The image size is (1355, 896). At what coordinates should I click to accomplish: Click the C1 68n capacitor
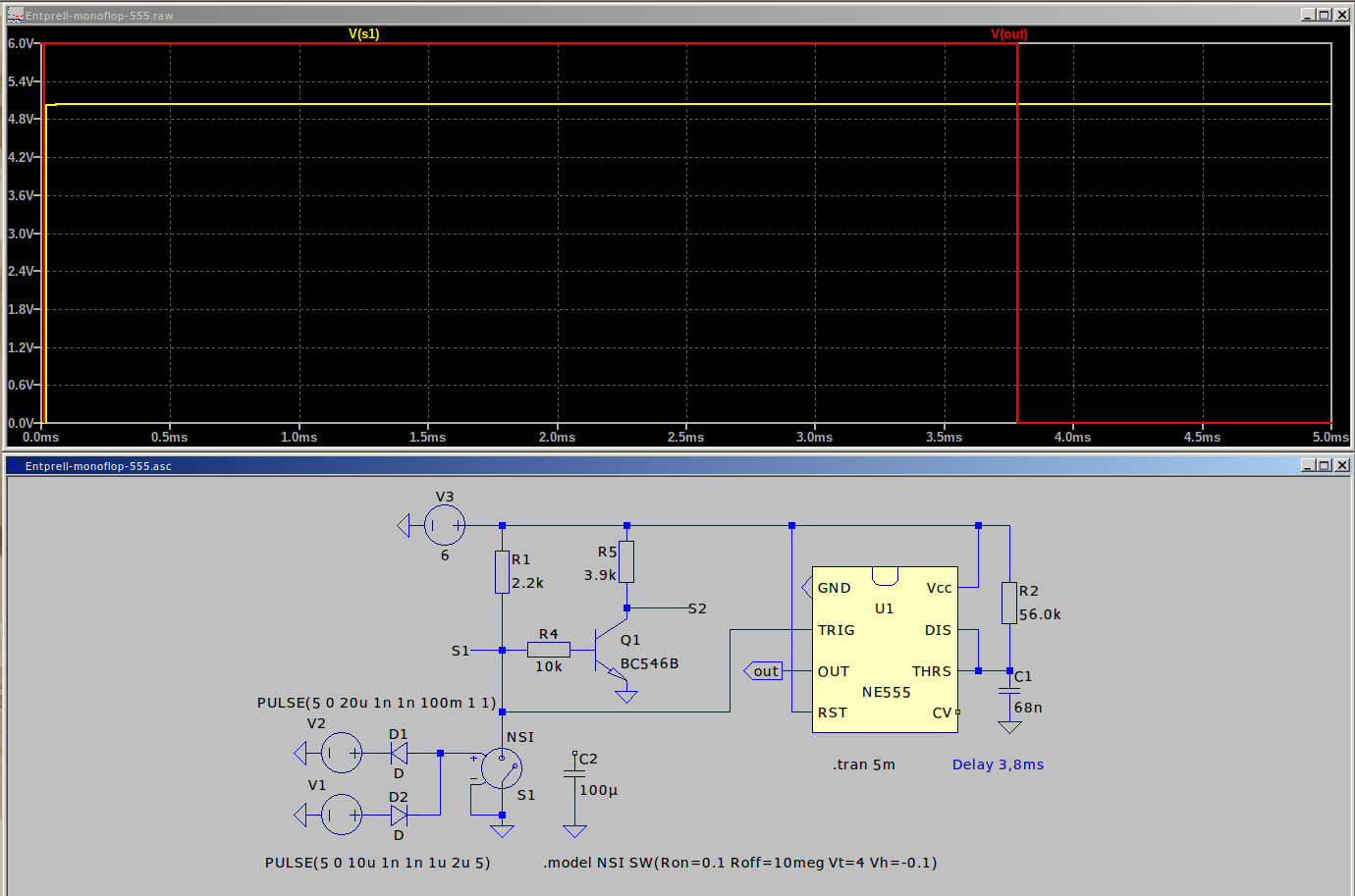pyautogui.click(x=1009, y=692)
